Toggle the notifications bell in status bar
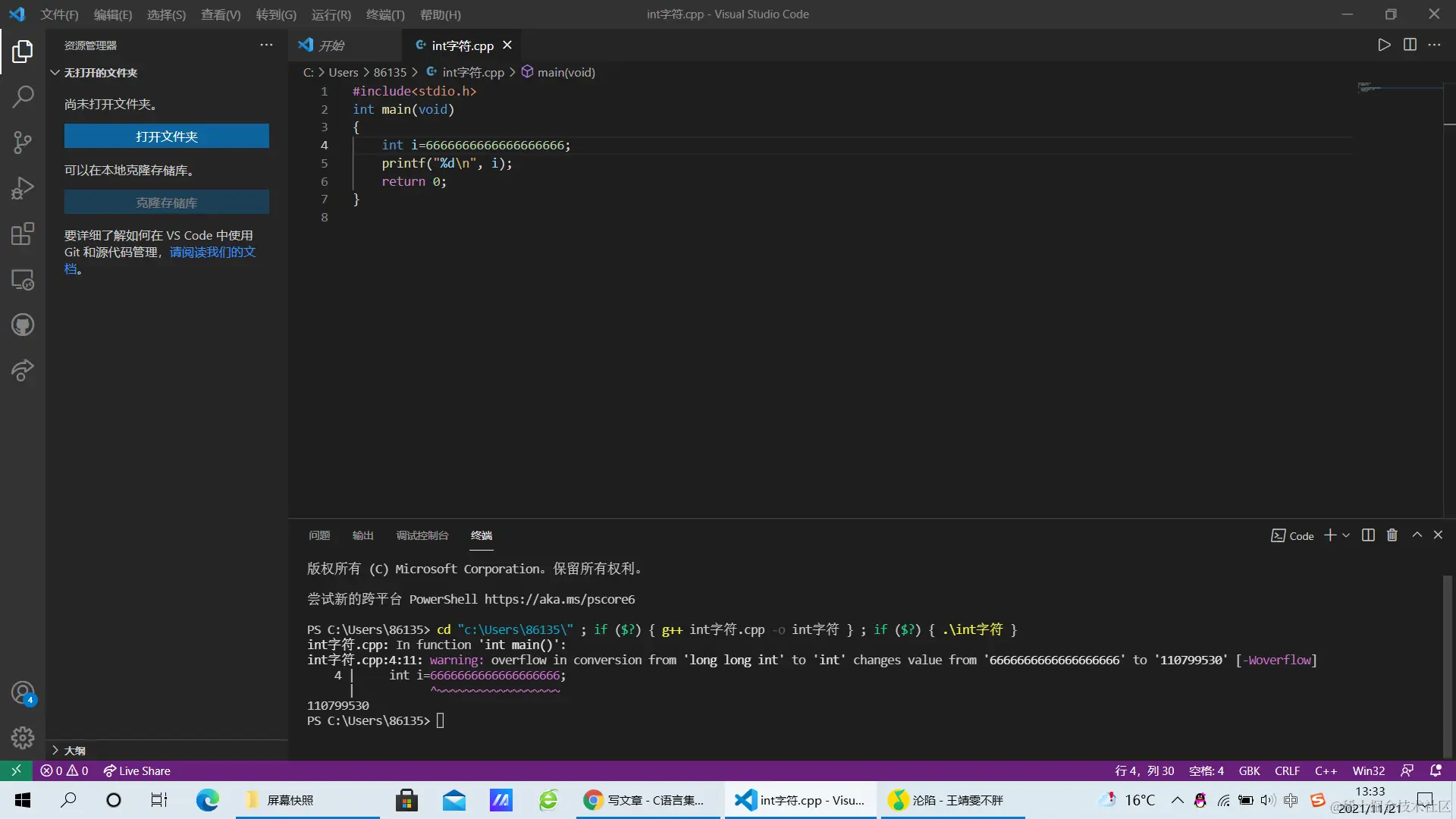This screenshot has width=1456, height=819. coord(1436,770)
